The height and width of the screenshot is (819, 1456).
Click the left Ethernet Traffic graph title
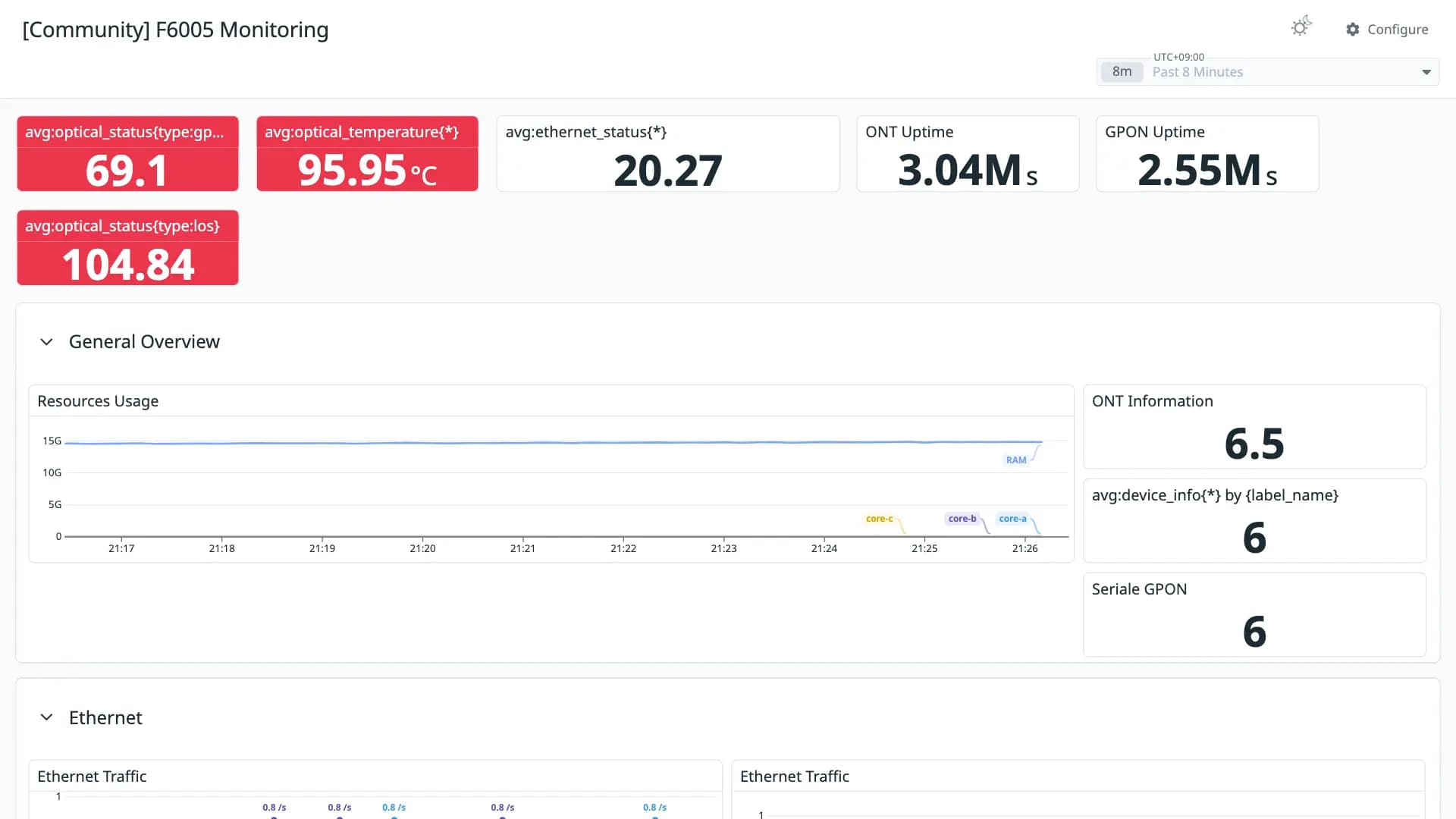(92, 777)
